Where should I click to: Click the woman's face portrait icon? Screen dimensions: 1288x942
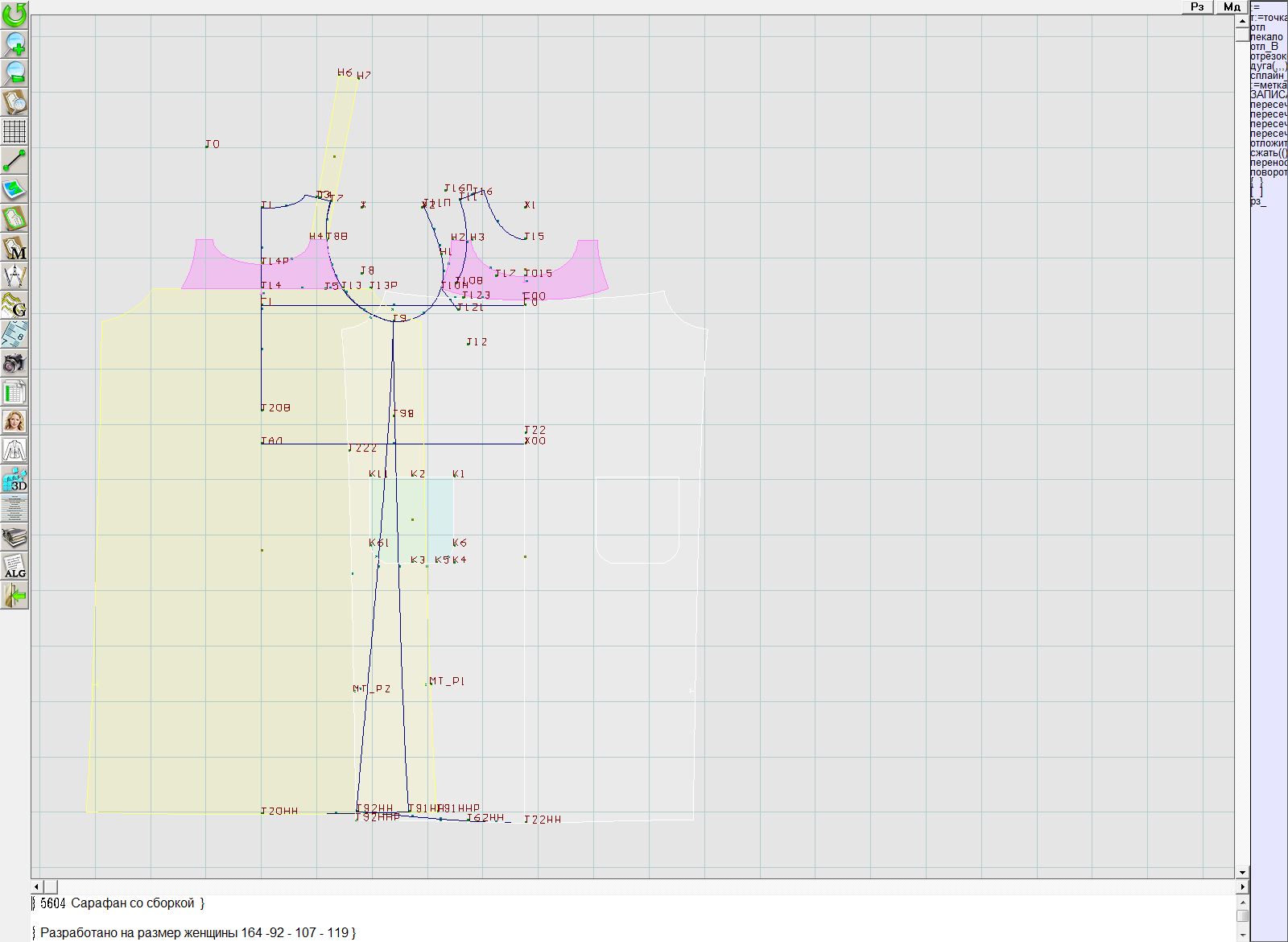pos(14,421)
